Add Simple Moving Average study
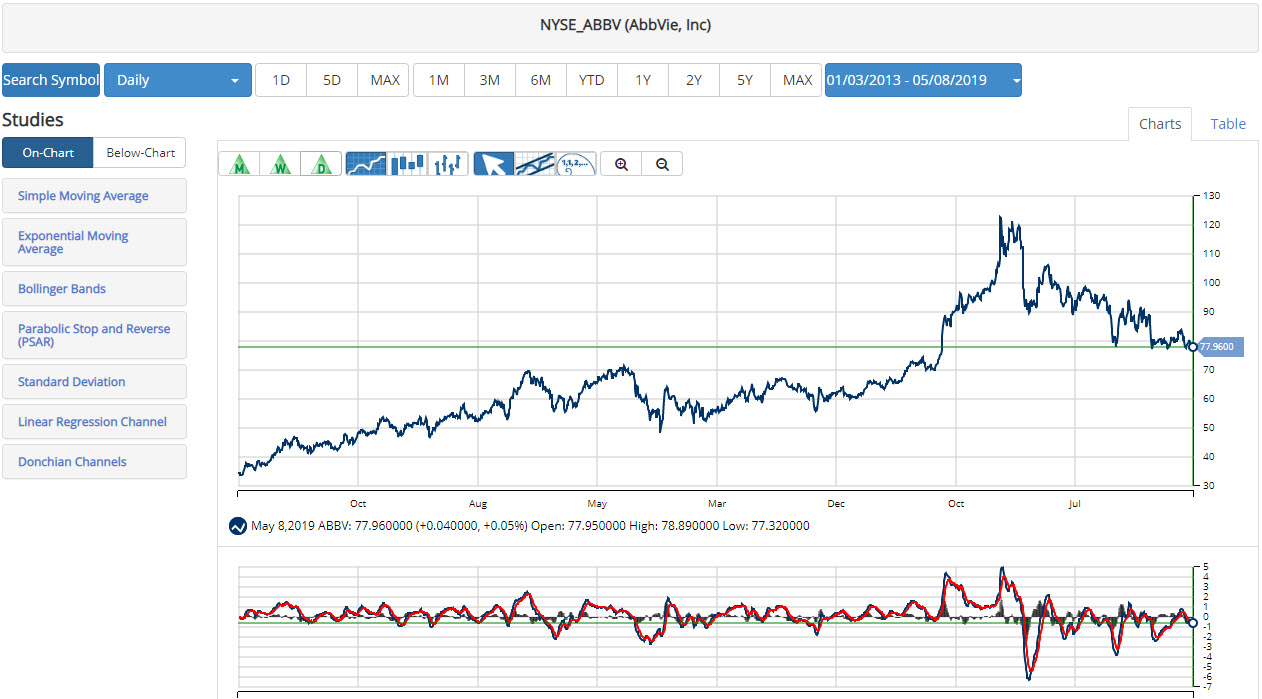Screen dimensions: 1262x699 click(94, 196)
